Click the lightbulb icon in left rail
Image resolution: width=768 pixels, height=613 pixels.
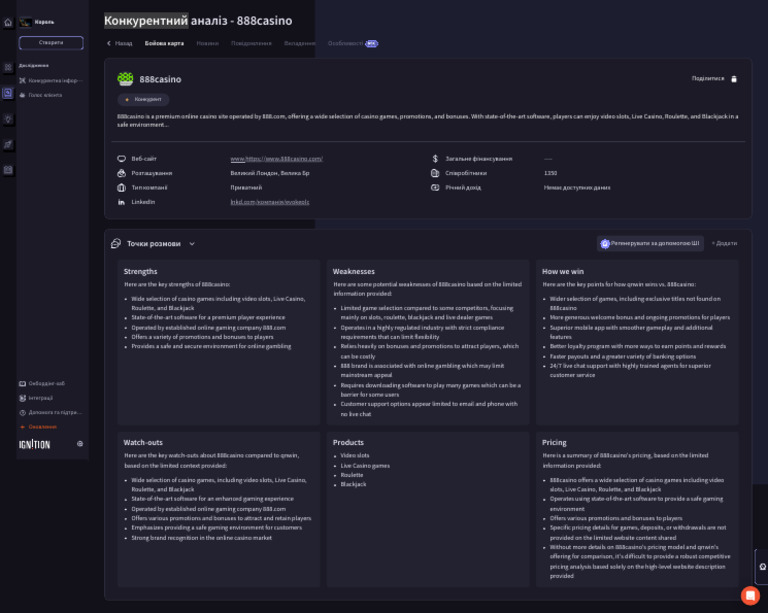point(8,119)
